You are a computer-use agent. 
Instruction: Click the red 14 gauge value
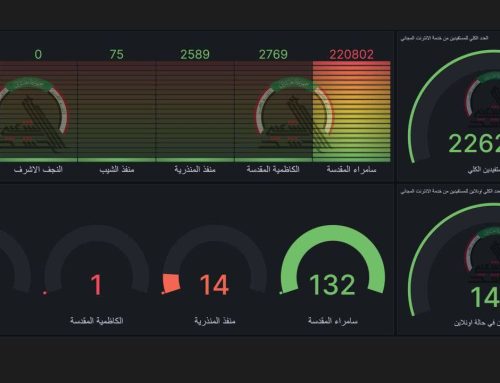(x=214, y=285)
